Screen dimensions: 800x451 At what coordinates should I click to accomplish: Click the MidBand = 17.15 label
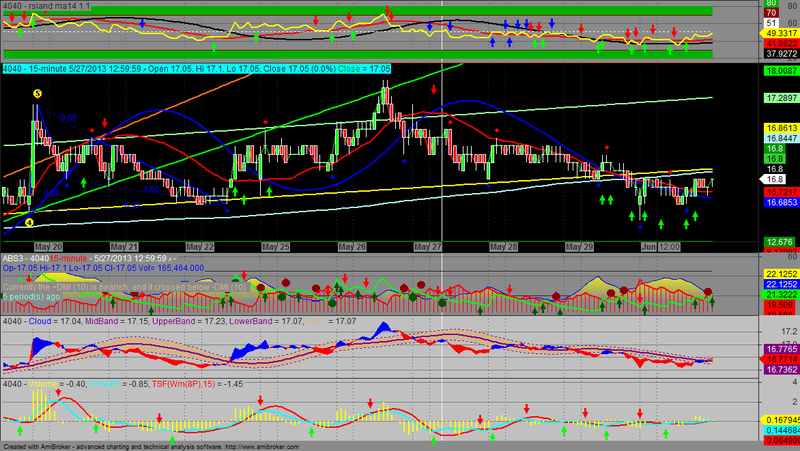(x=116, y=321)
